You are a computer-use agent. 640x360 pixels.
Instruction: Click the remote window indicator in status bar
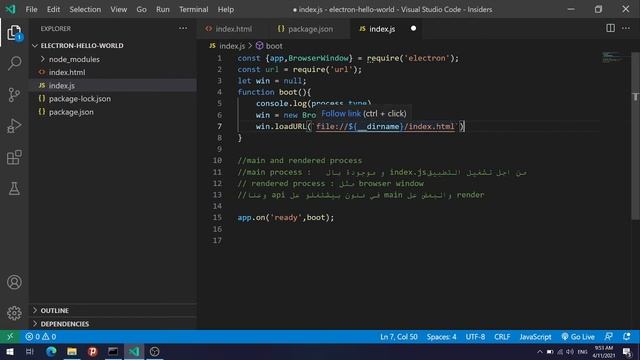[10, 337]
